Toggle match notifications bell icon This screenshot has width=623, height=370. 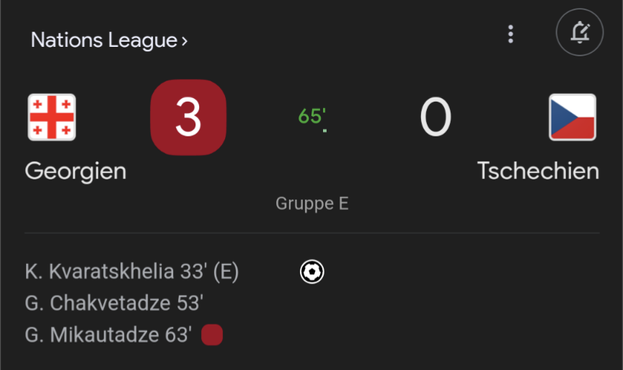coord(580,32)
